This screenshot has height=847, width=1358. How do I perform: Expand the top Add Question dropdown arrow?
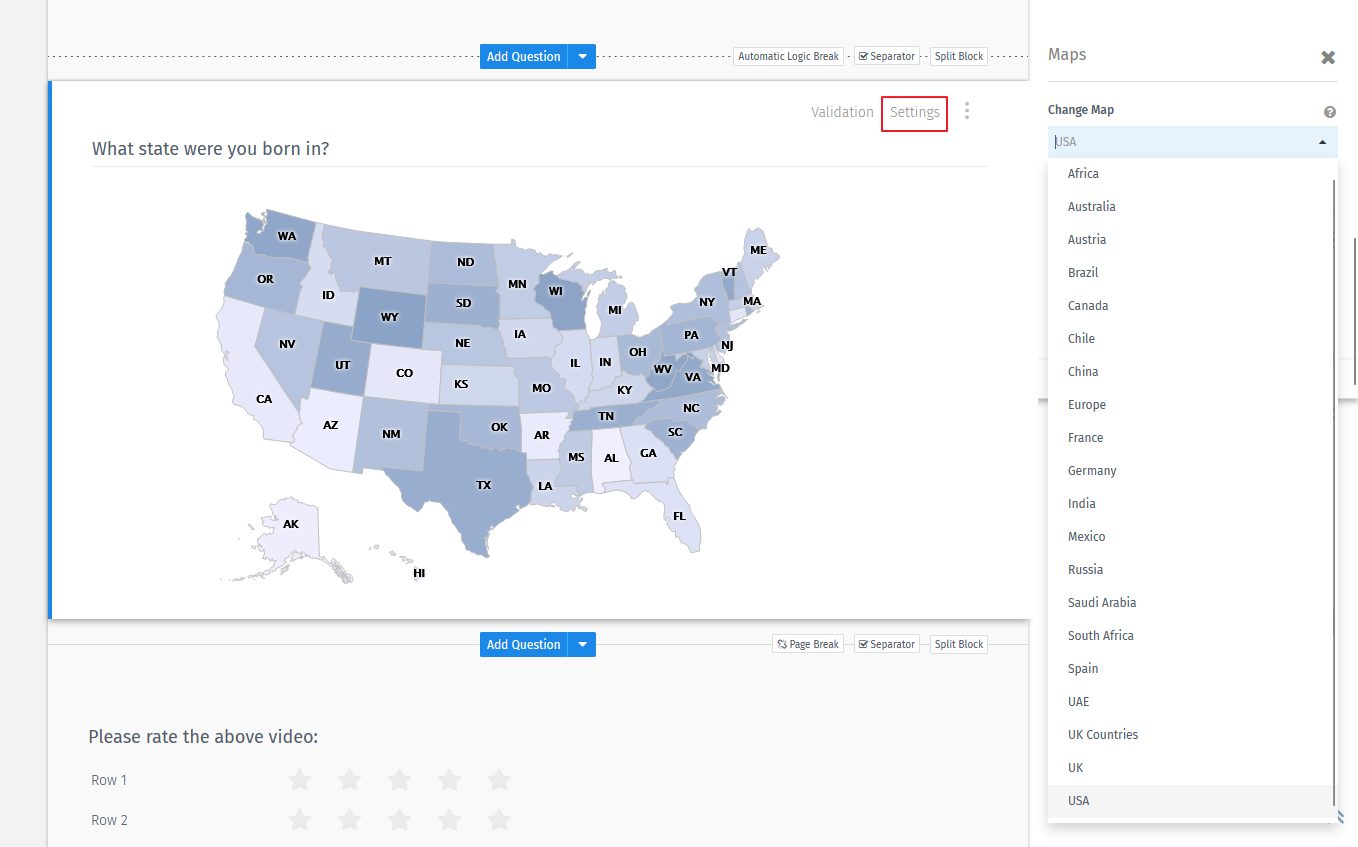[582, 57]
